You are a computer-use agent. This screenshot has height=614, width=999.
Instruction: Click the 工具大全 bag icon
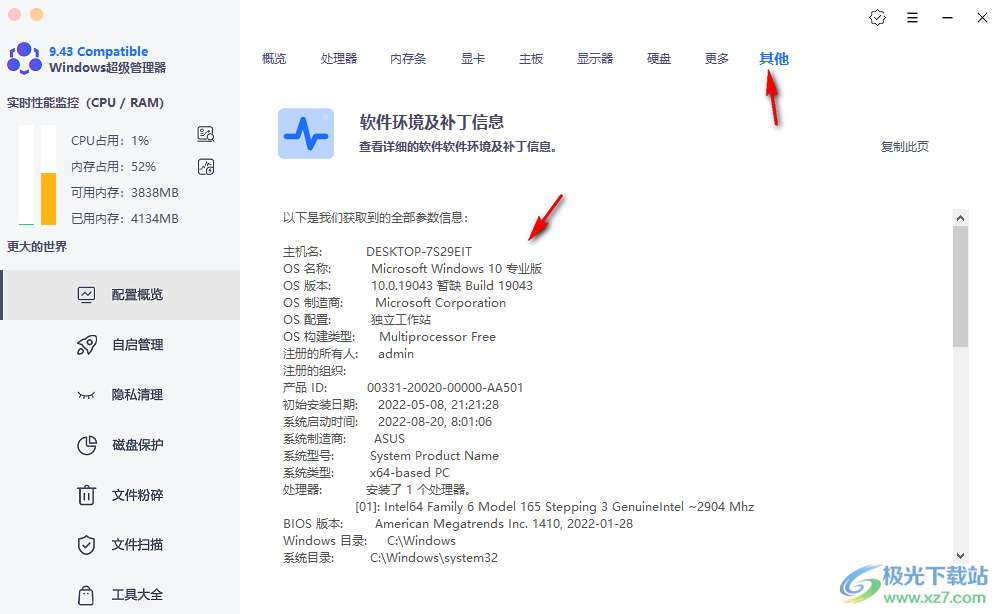[x=86, y=595]
